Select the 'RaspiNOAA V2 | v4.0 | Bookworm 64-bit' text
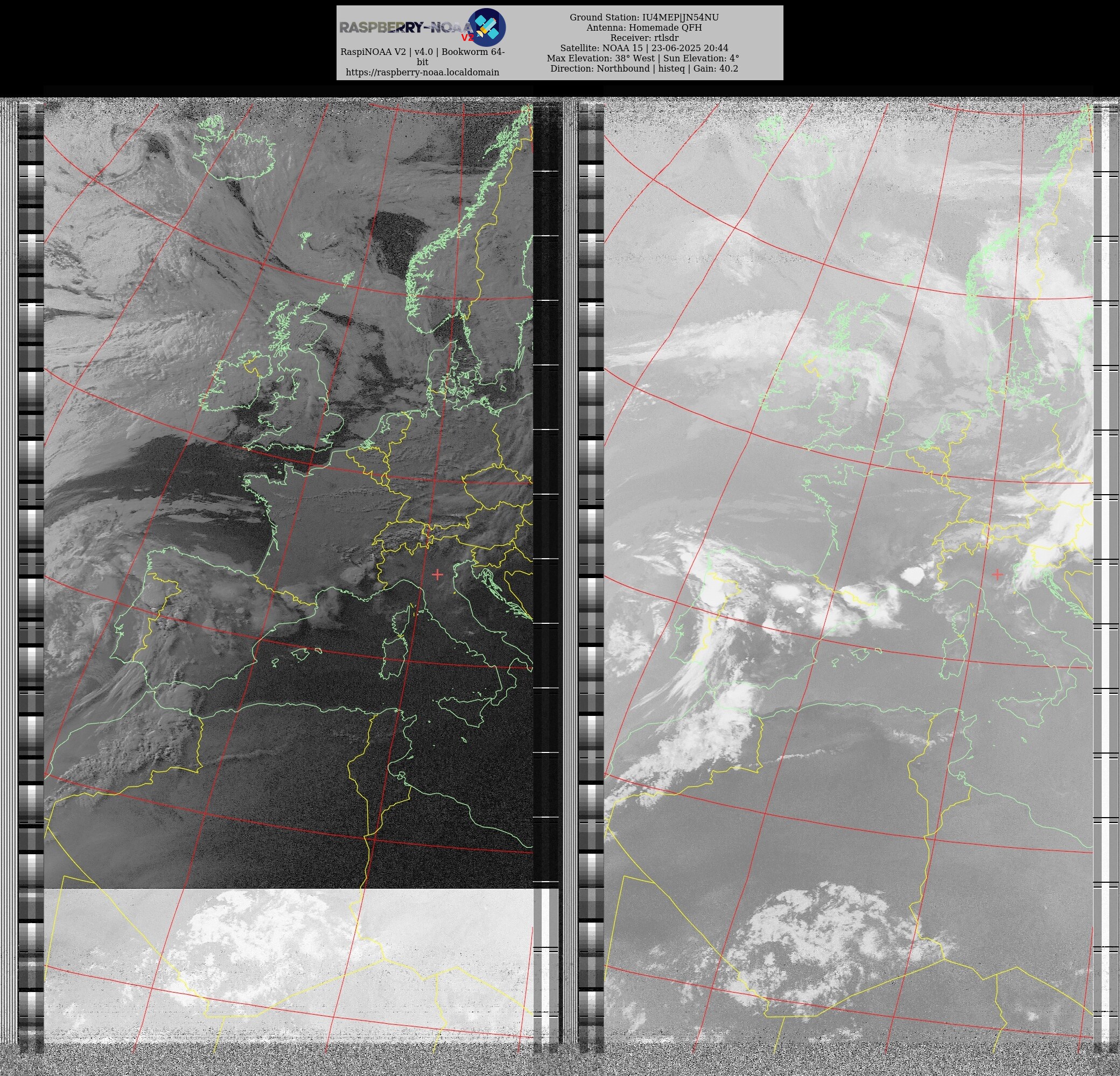1120x1076 pixels. point(422,57)
